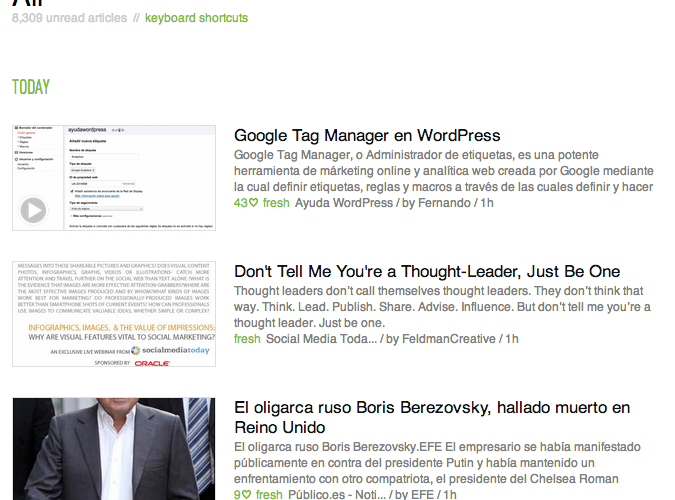This screenshot has width=675, height=500.
Task: Click the 8,309 unread articles count
Action: coord(68,18)
